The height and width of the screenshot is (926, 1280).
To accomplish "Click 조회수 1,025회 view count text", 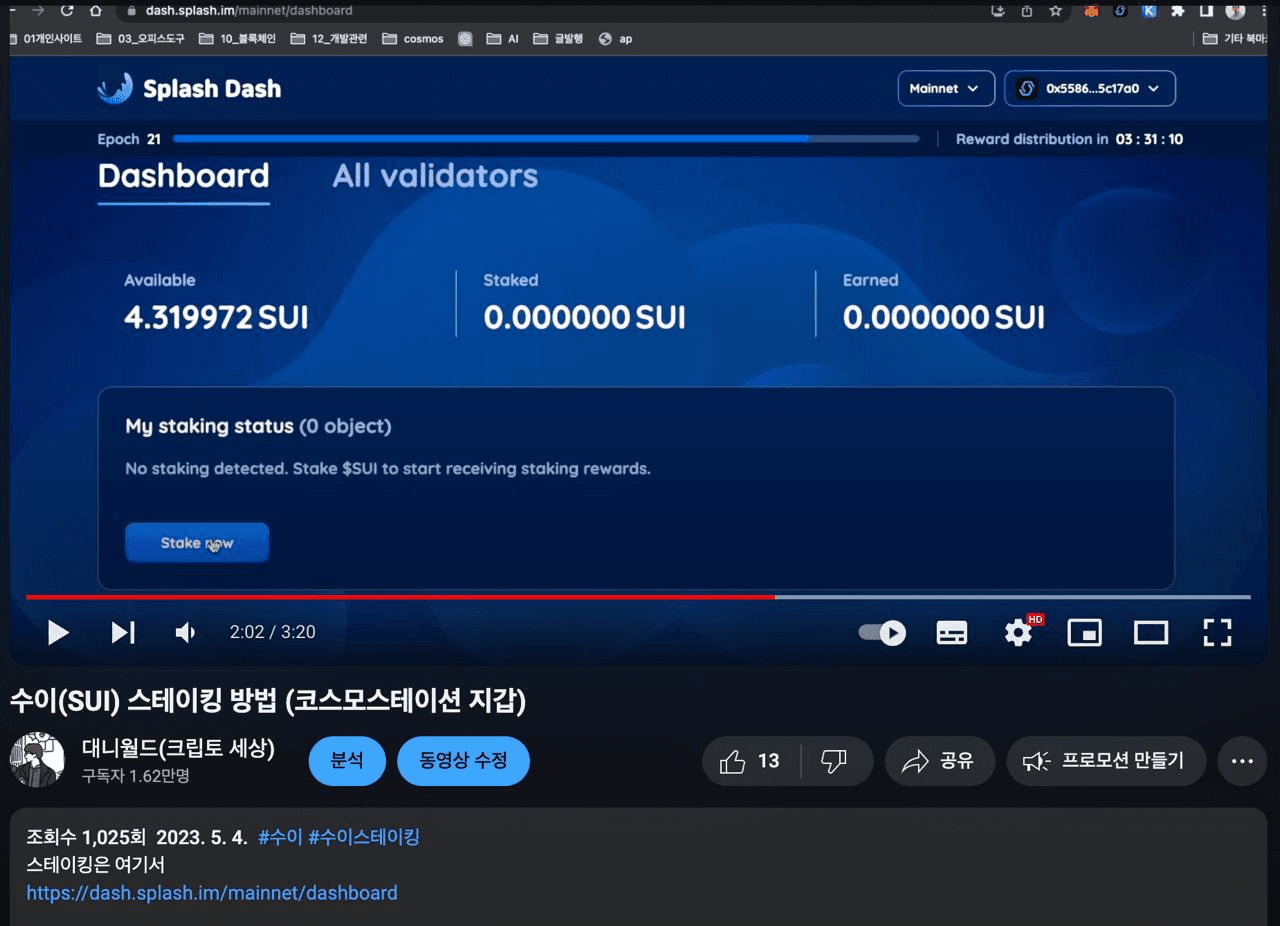I will tap(86, 837).
